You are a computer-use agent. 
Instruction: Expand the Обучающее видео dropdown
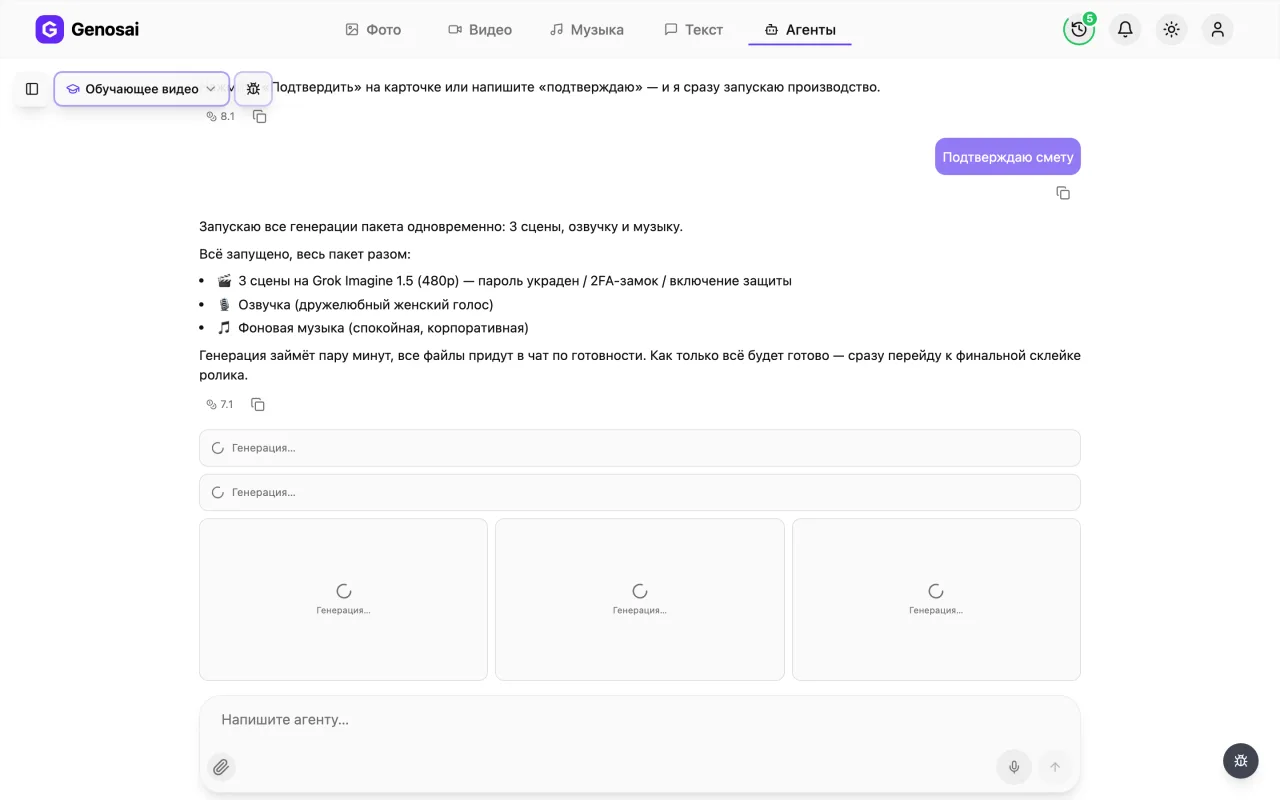pyautogui.click(x=142, y=89)
